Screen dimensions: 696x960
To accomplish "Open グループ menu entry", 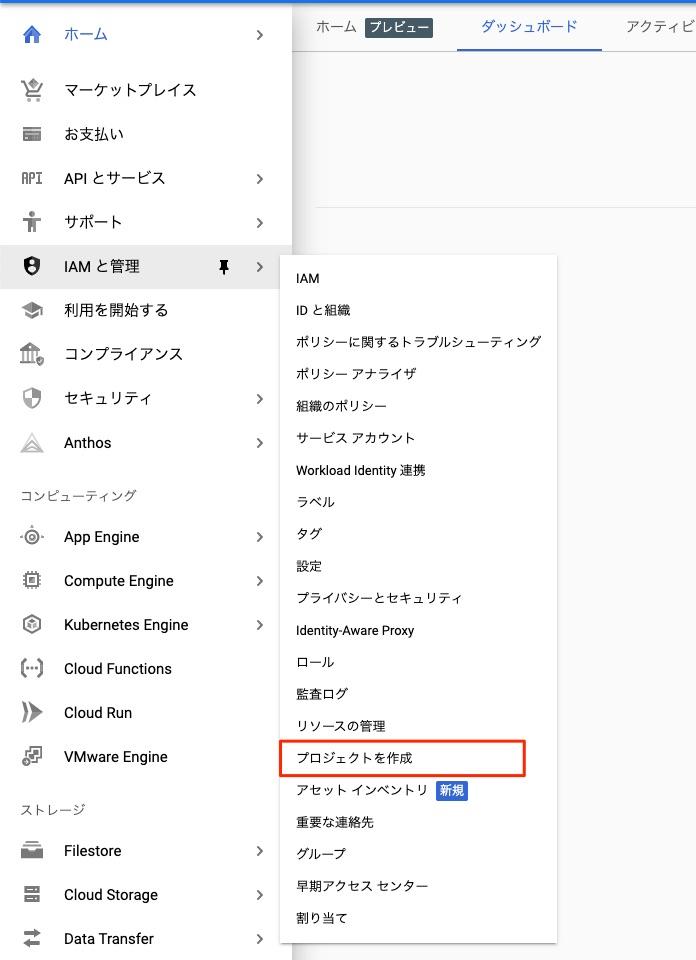I will 321,854.
